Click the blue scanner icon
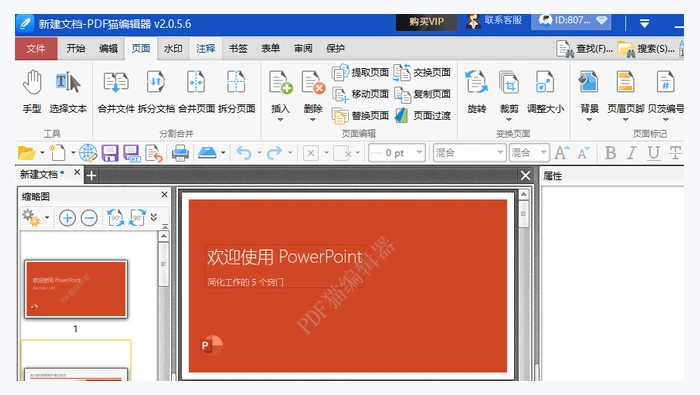The image size is (700, 395). 207,153
